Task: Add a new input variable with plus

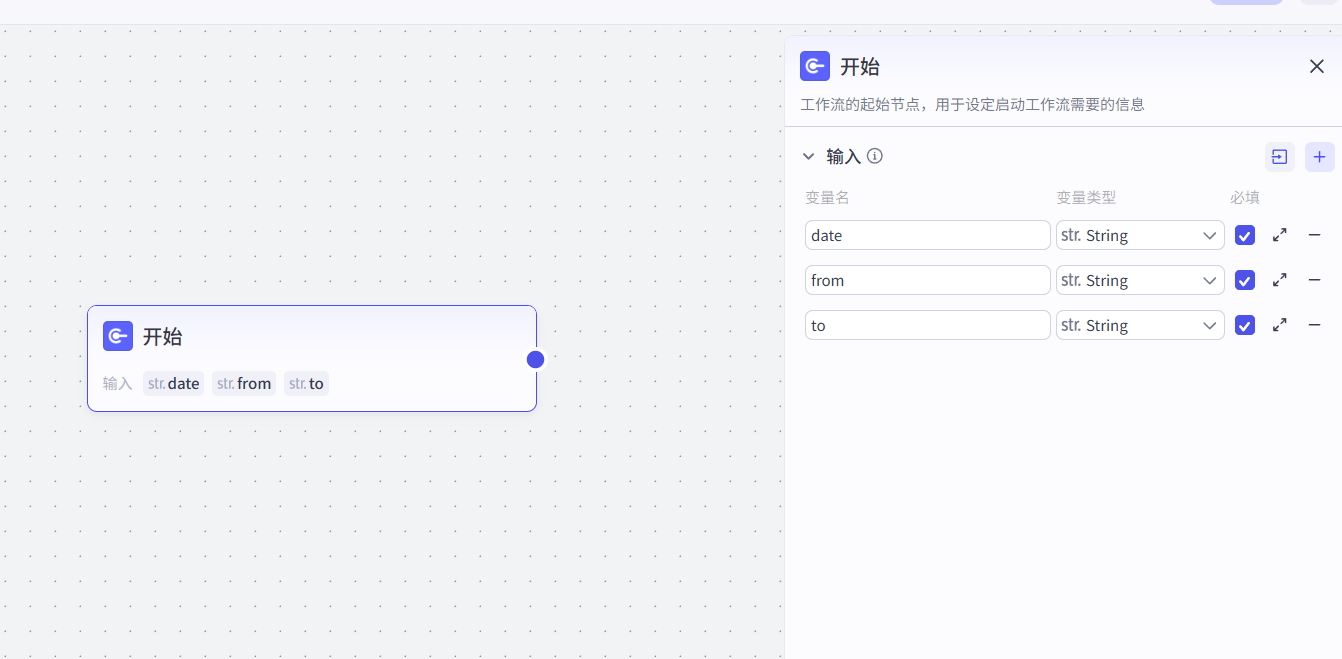Action: pos(1319,157)
